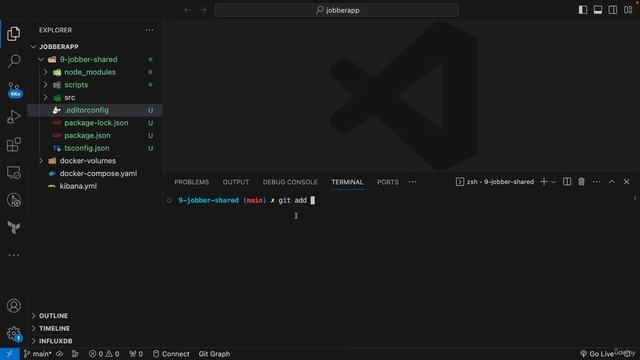
Task: Open the Search view in activity bar
Action: tap(13, 61)
